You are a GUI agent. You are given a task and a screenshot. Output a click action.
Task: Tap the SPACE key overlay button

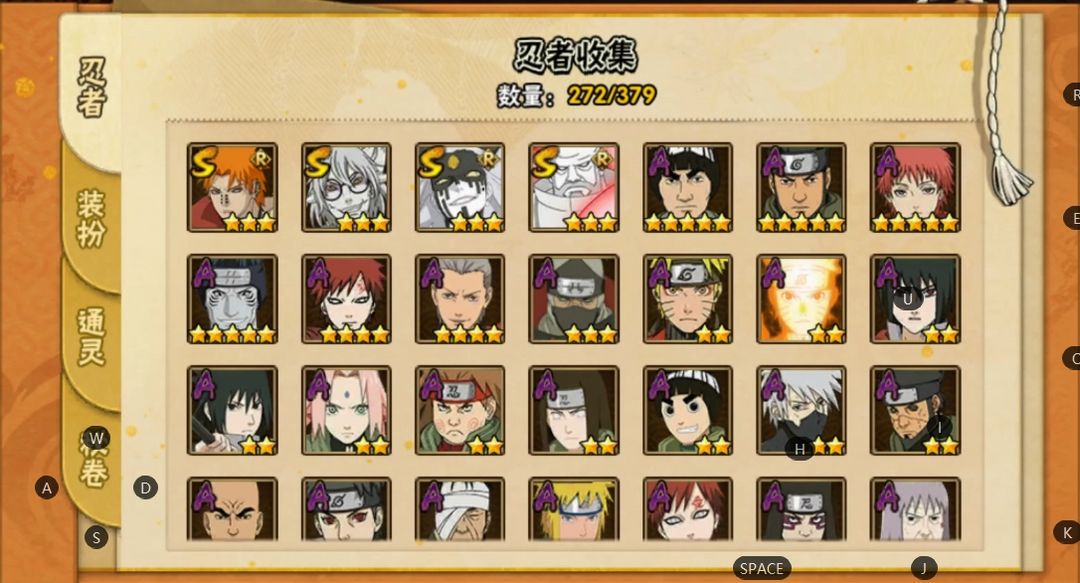762,569
